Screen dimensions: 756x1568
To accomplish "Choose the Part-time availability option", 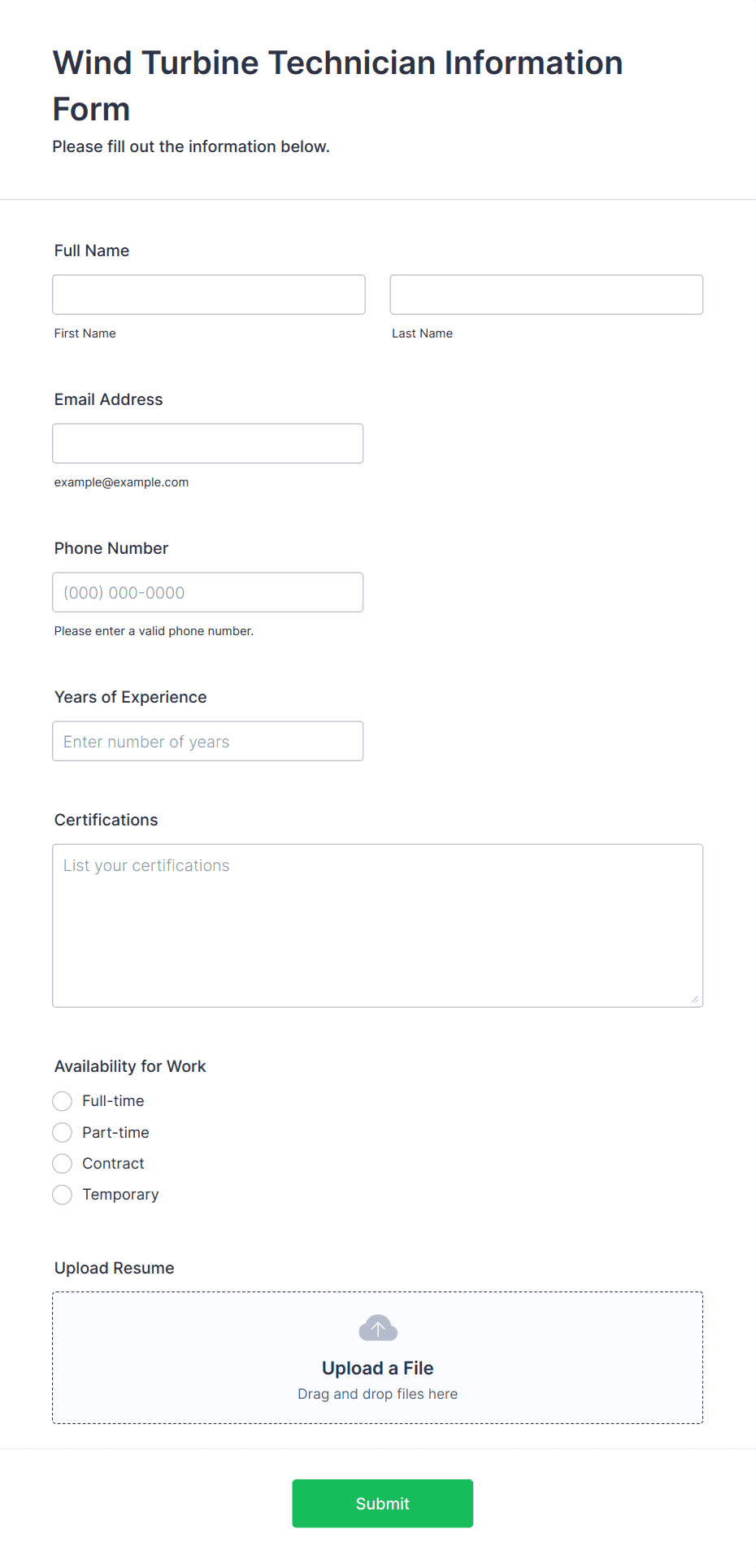I will click(x=63, y=1132).
